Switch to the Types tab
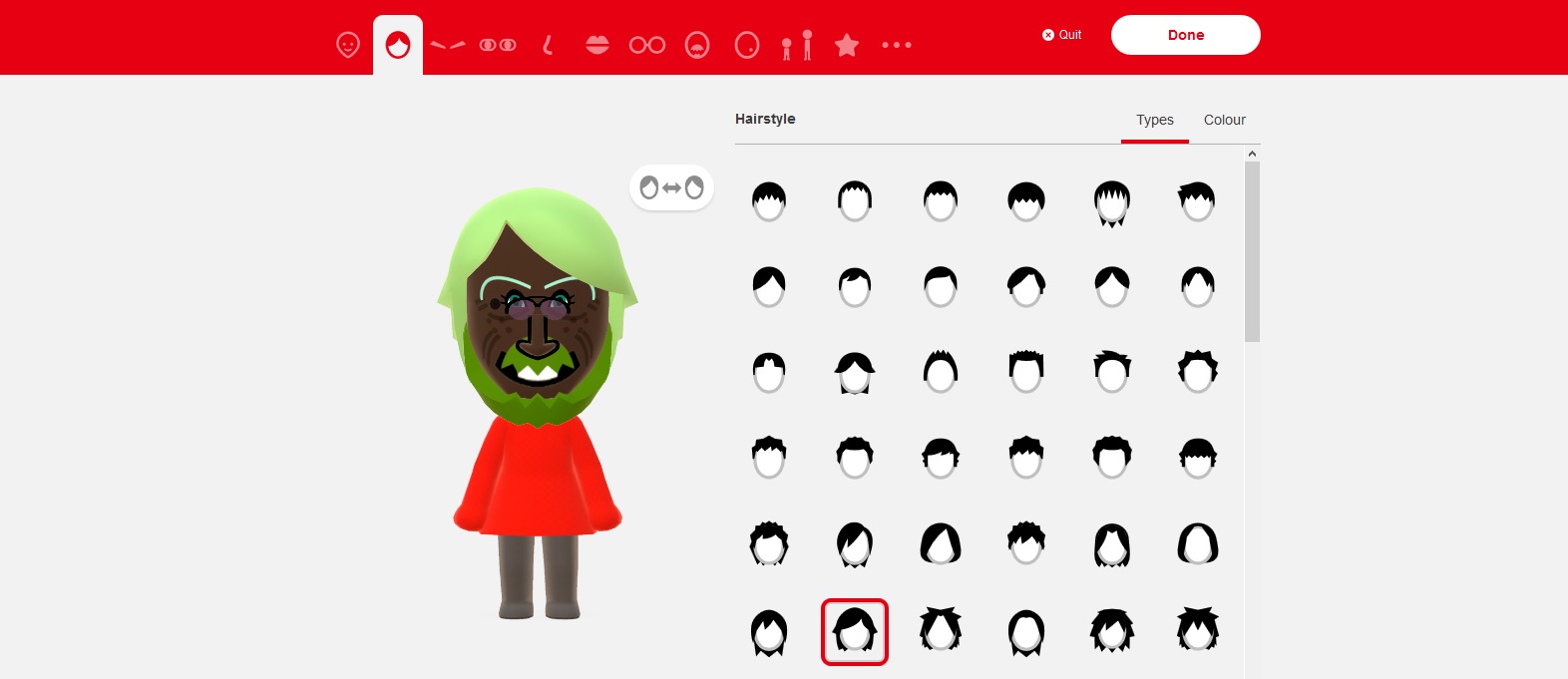The width and height of the screenshot is (1568, 679). 1155,120
